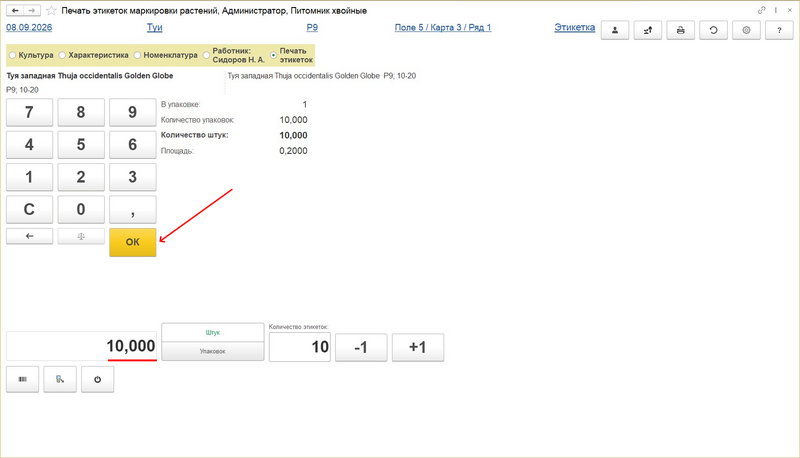800x458 pixels.
Task: Tap keypad digit 8
Action: tap(81, 112)
